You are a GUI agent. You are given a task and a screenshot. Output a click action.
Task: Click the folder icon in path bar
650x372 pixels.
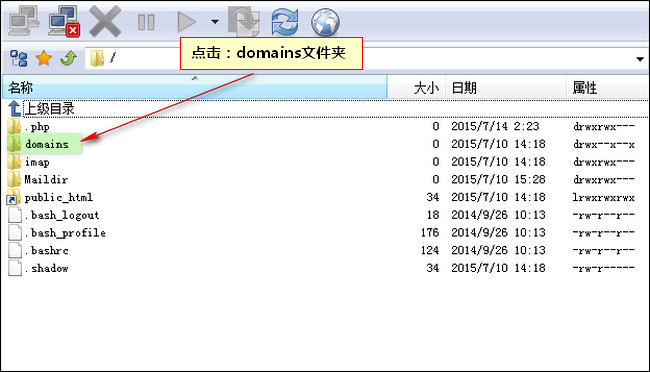[x=97, y=58]
